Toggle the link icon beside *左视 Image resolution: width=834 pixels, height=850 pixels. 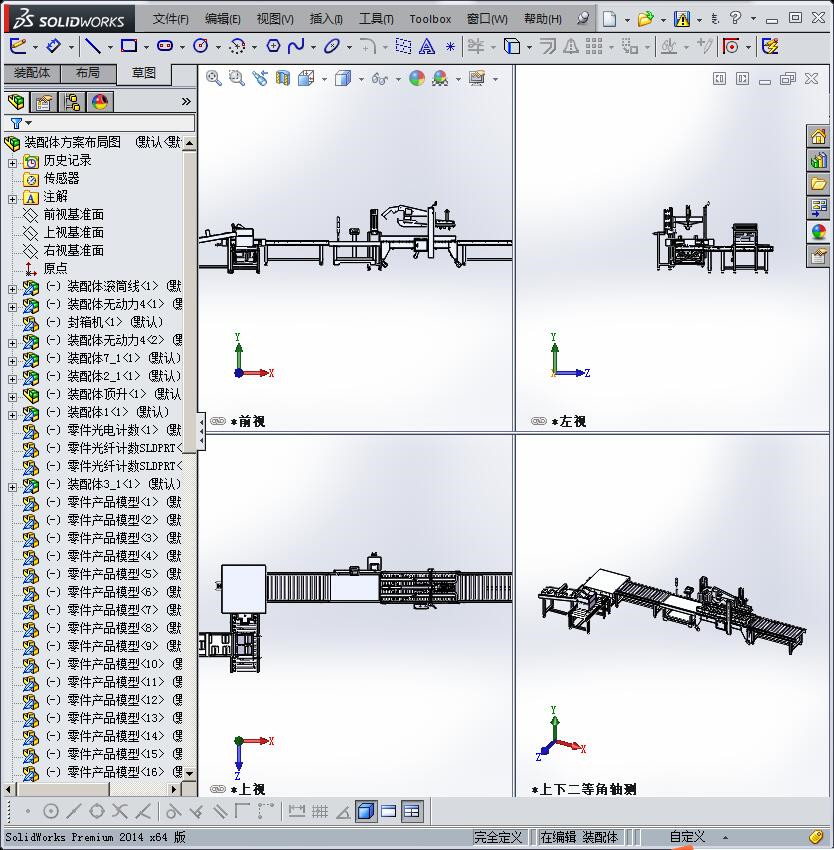(x=539, y=422)
